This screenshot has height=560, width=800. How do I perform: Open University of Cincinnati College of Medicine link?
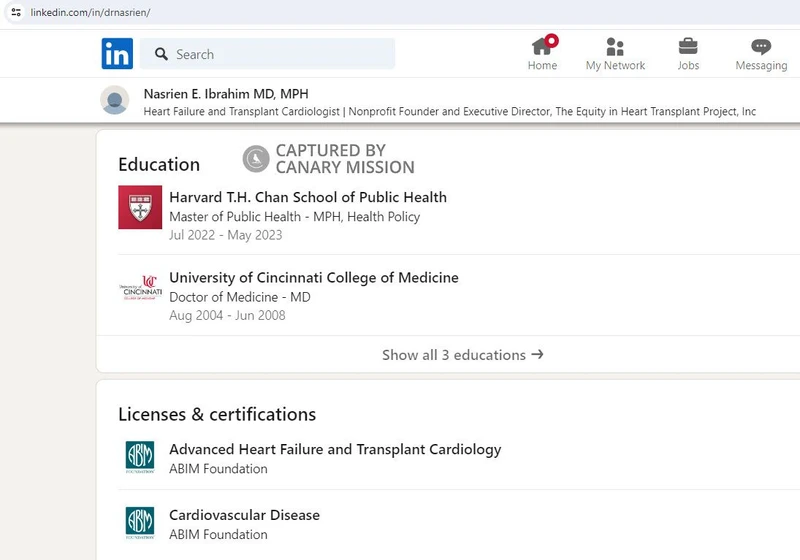pyautogui.click(x=314, y=277)
